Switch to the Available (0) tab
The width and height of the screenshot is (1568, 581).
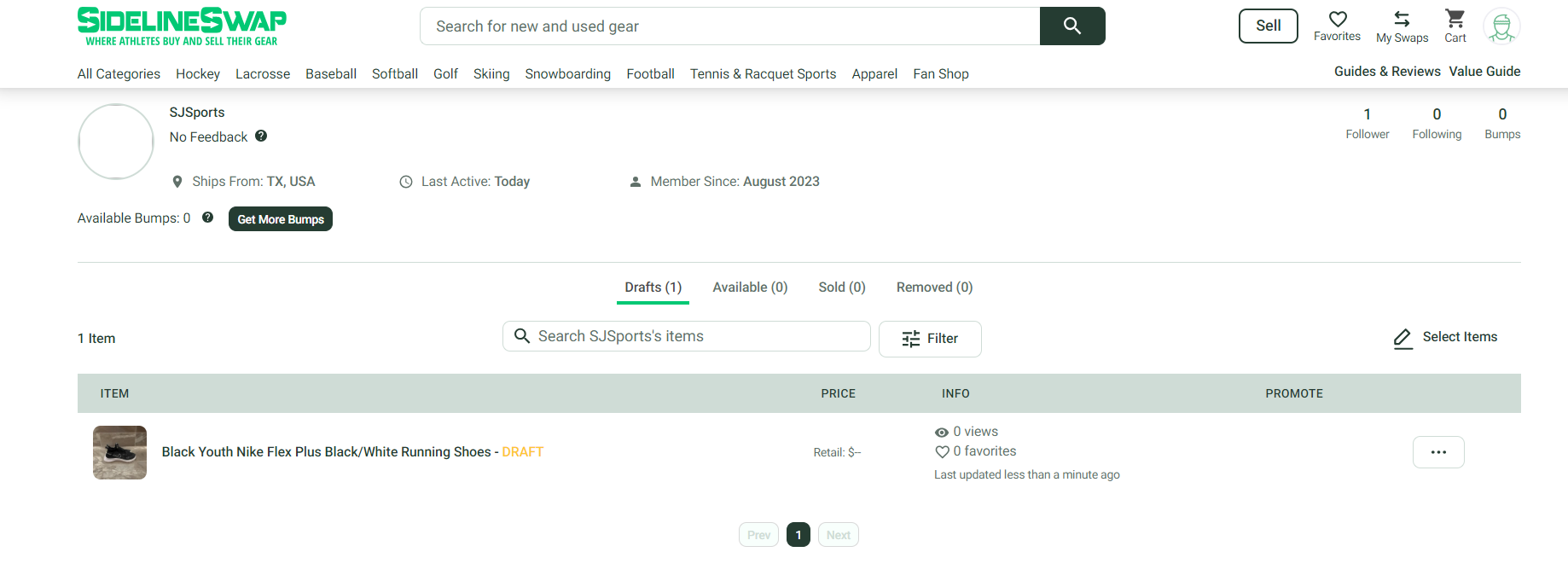pyautogui.click(x=750, y=288)
